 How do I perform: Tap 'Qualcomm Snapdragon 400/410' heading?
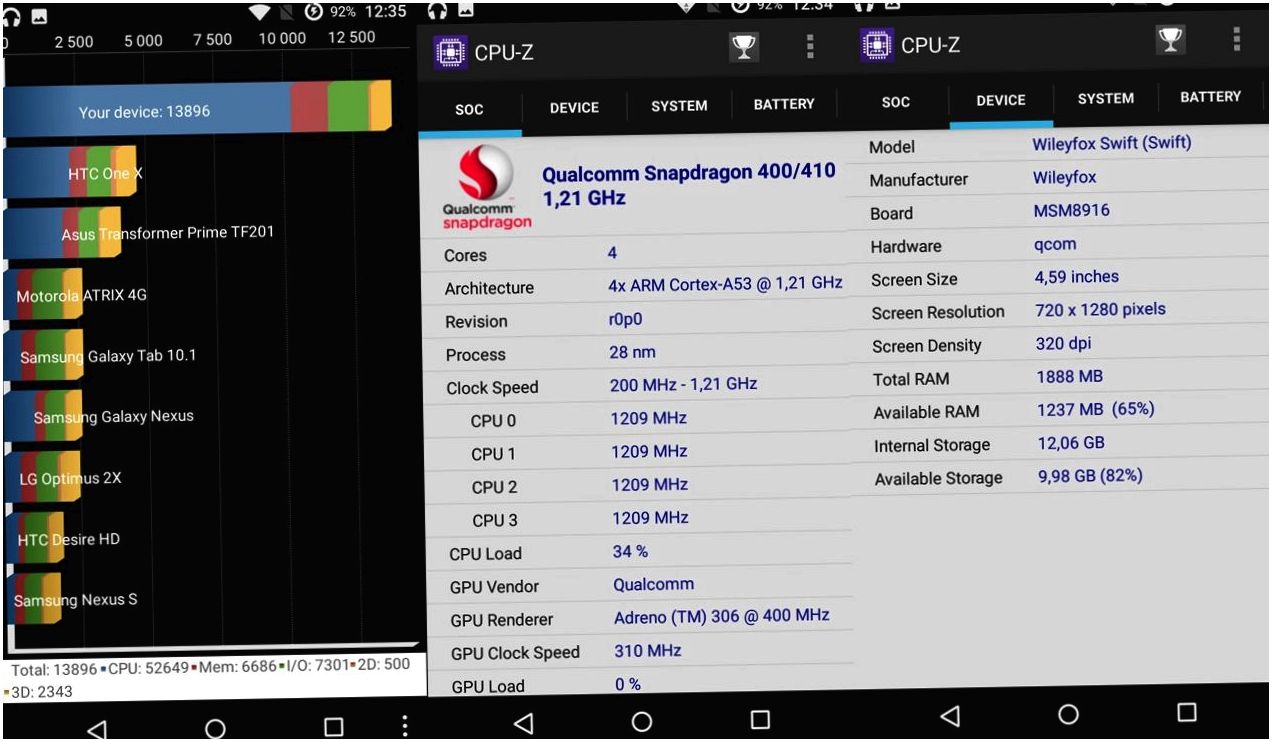click(688, 172)
